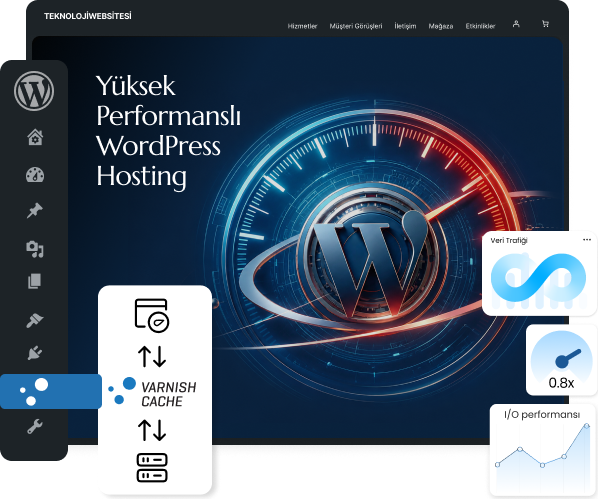598x499 pixels.
Task: Go to Müşteri Görüşleri menu item
Action: pos(356,26)
